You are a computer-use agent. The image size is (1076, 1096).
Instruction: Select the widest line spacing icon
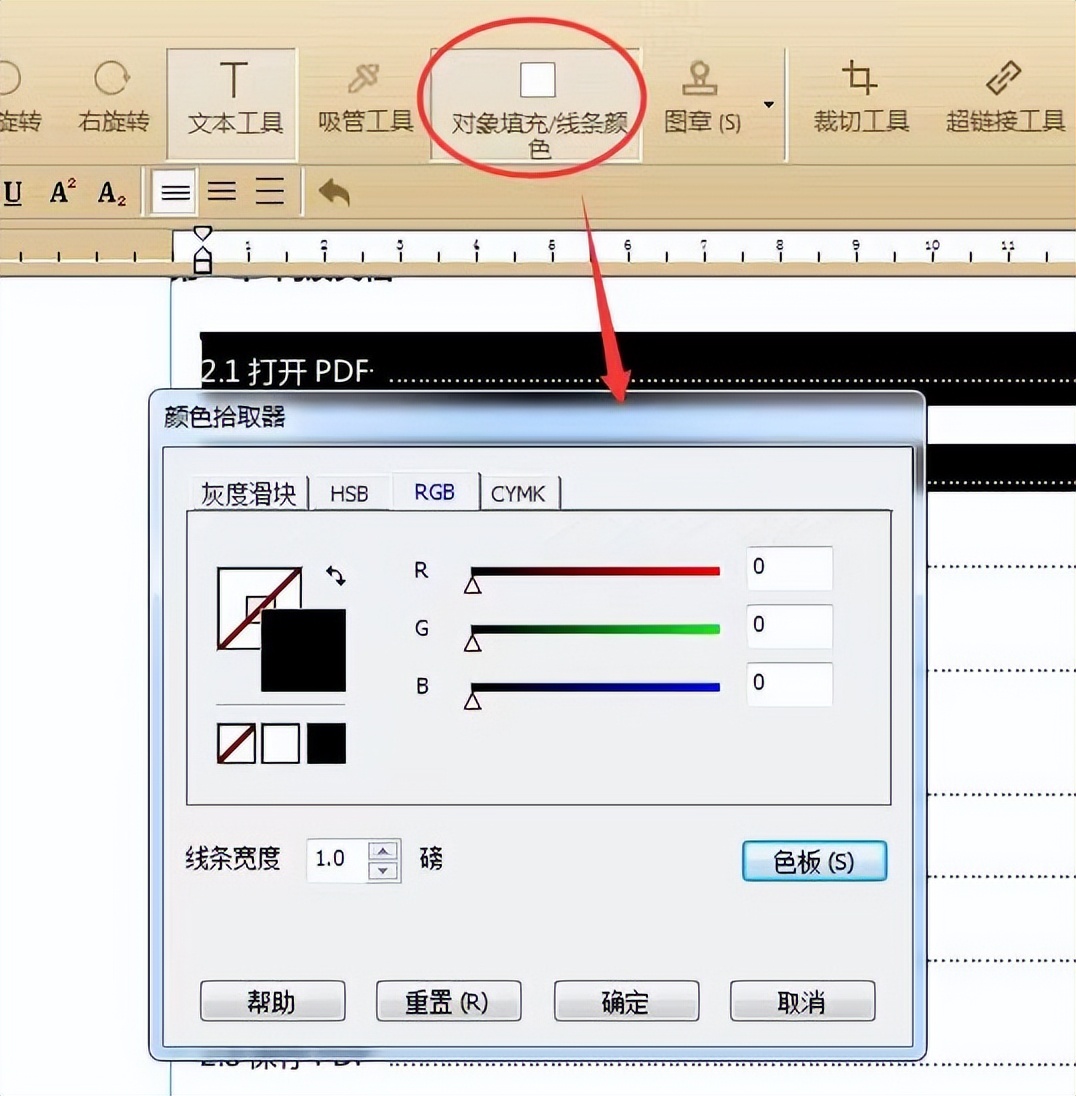pyautogui.click(x=270, y=191)
